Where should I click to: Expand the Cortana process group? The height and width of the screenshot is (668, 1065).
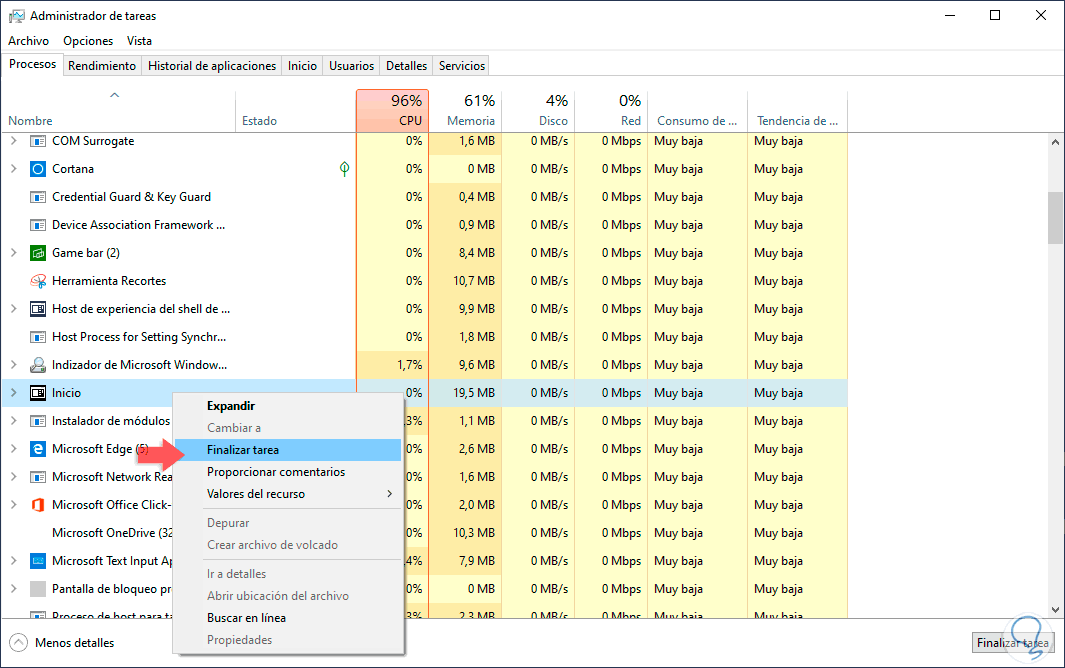[13, 169]
